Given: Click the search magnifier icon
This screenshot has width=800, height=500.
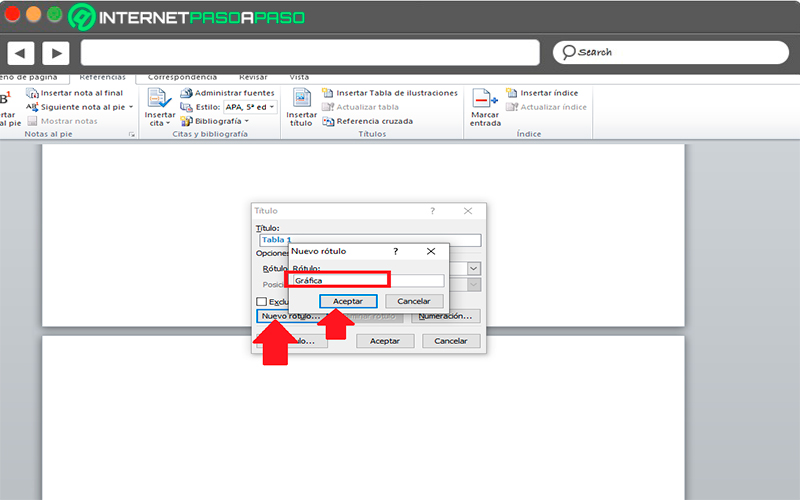Looking at the screenshot, I should (x=568, y=53).
